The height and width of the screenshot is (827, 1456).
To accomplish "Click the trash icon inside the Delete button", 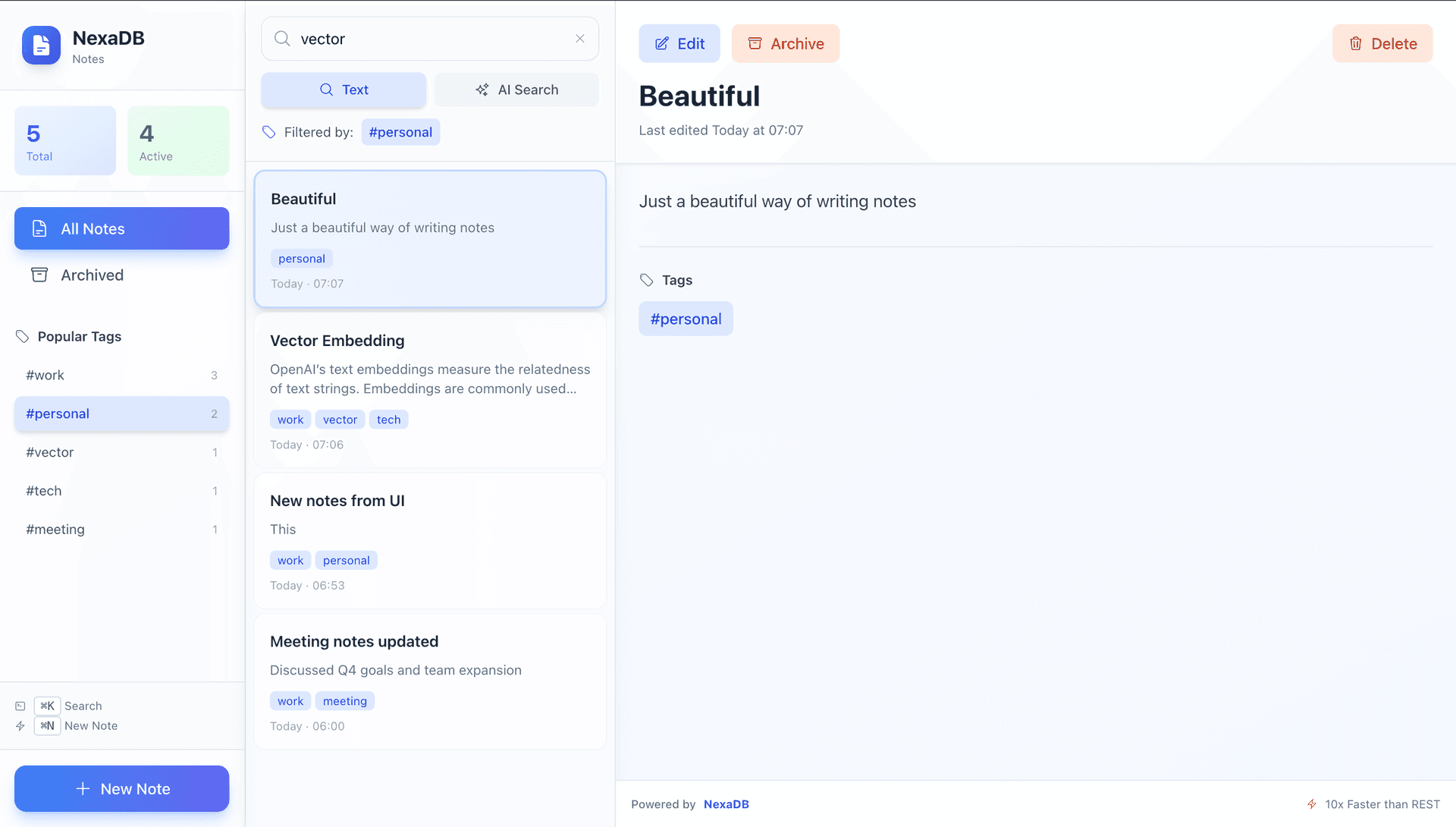I will [1355, 43].
